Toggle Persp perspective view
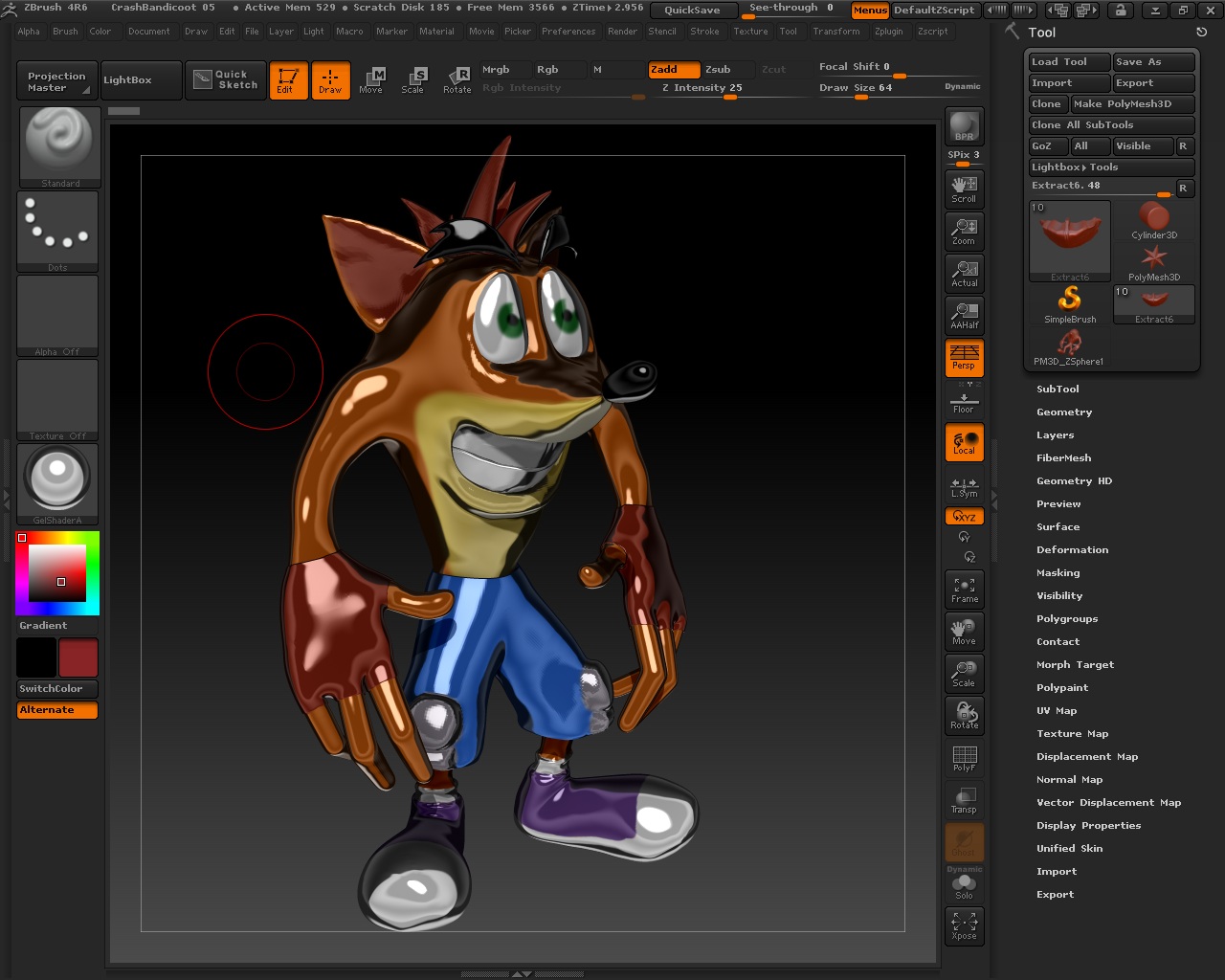The width and height of the screenshot is (1225, 980). (x=964, y=357)
